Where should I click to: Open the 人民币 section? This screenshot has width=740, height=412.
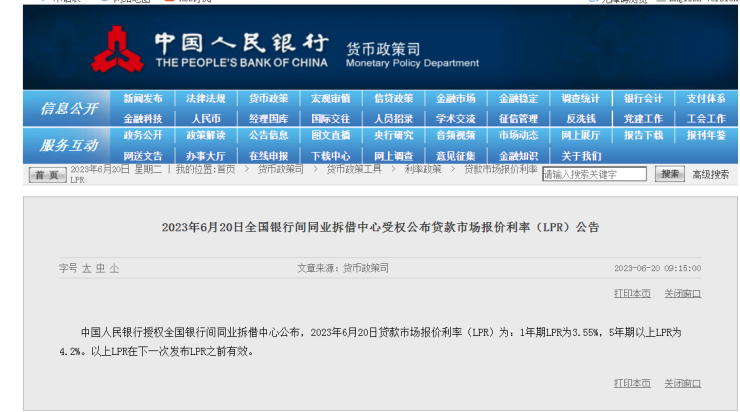205,118
